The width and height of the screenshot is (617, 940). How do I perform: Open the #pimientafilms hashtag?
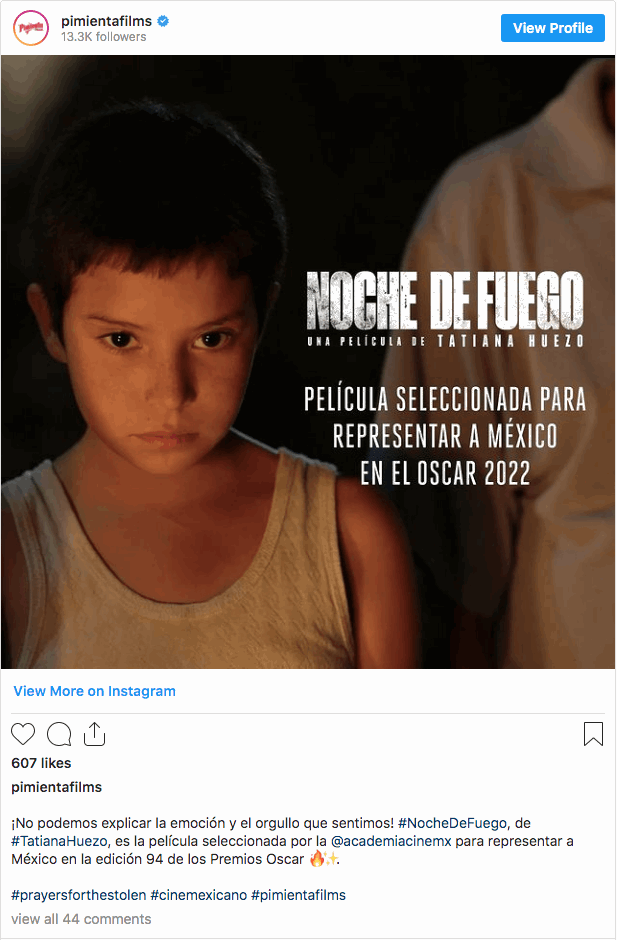coord(299,895)
